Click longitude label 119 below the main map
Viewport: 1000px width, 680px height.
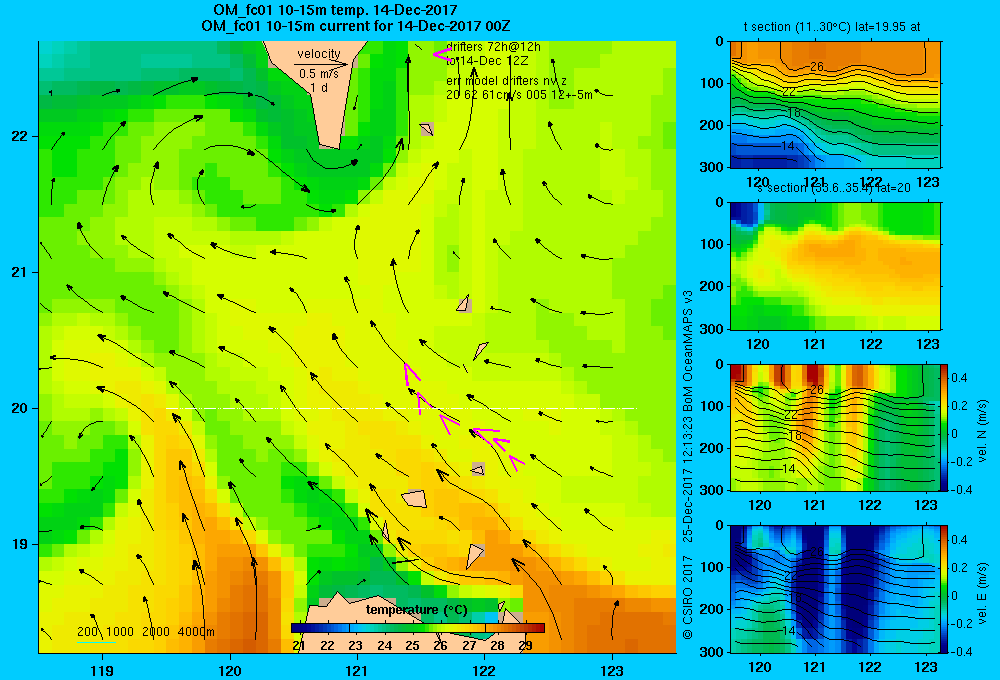pos(102,670)
